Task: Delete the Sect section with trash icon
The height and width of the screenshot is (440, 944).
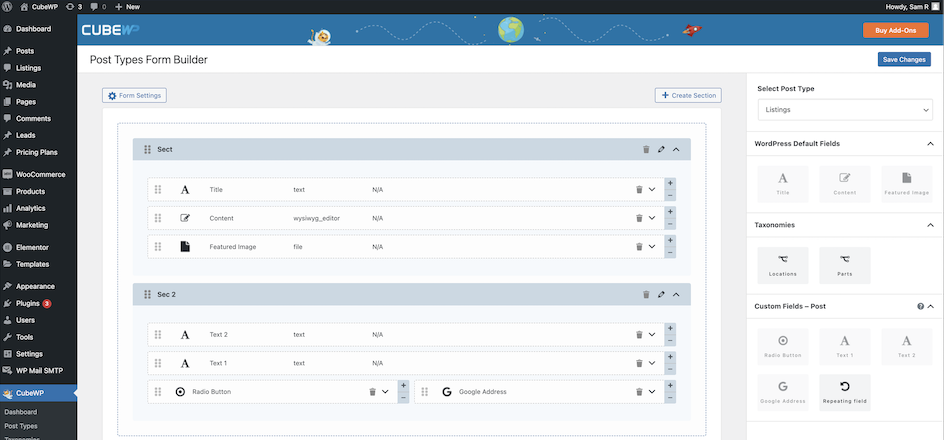Action: point(646,149)
